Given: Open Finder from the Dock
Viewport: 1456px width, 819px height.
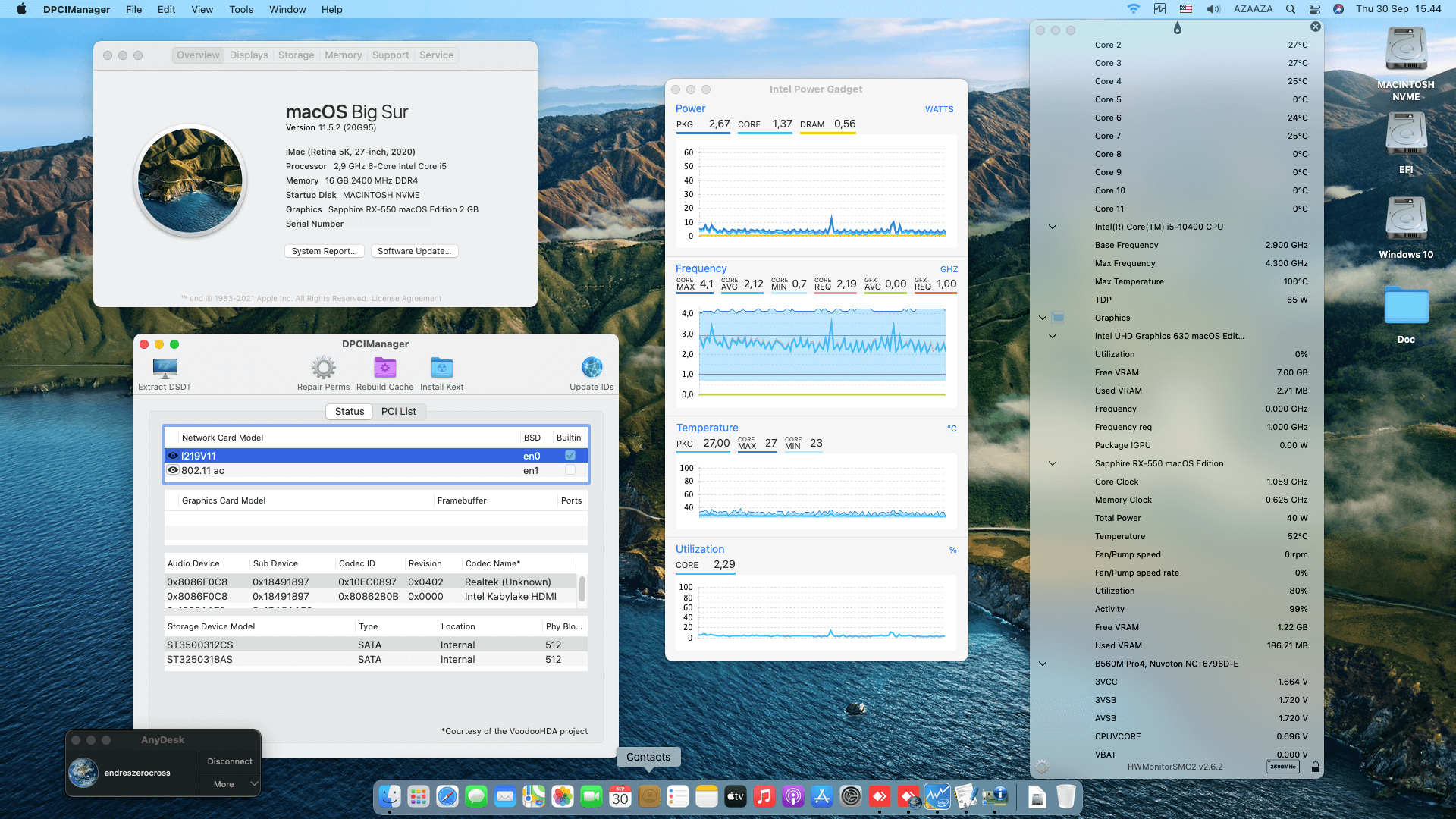Looking at the screenshot, I should tap(390, 796).
